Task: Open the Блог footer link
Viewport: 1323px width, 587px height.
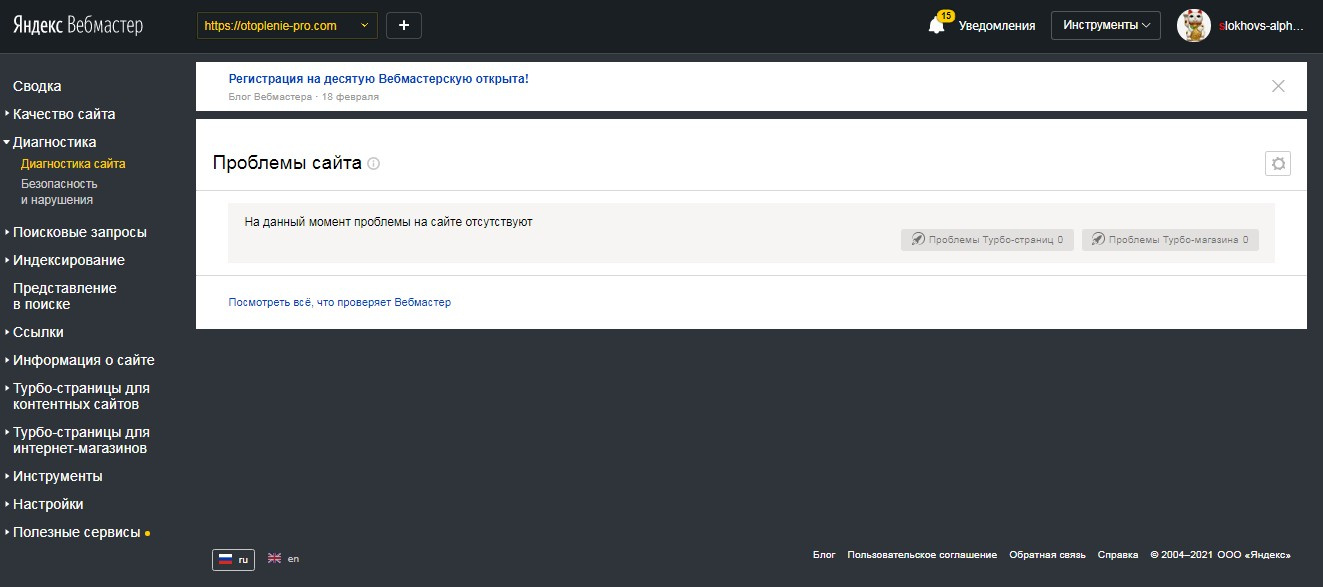Action: (x=824, y=554)
